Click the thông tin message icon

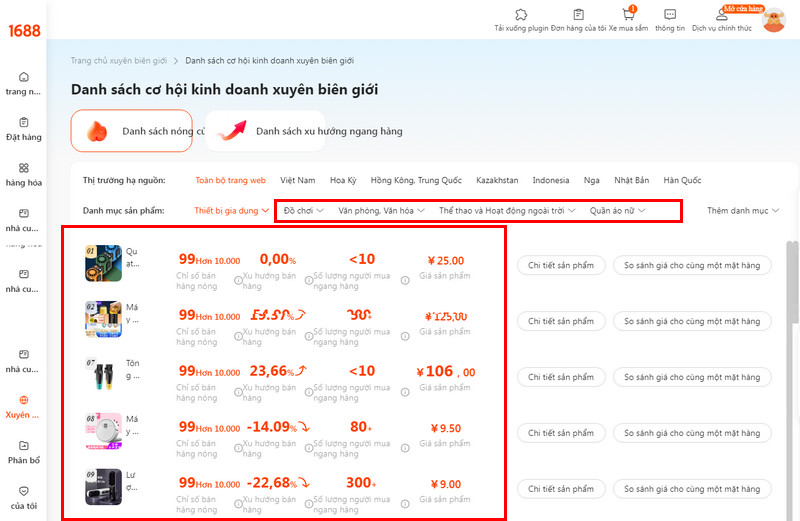click(670, 15)
